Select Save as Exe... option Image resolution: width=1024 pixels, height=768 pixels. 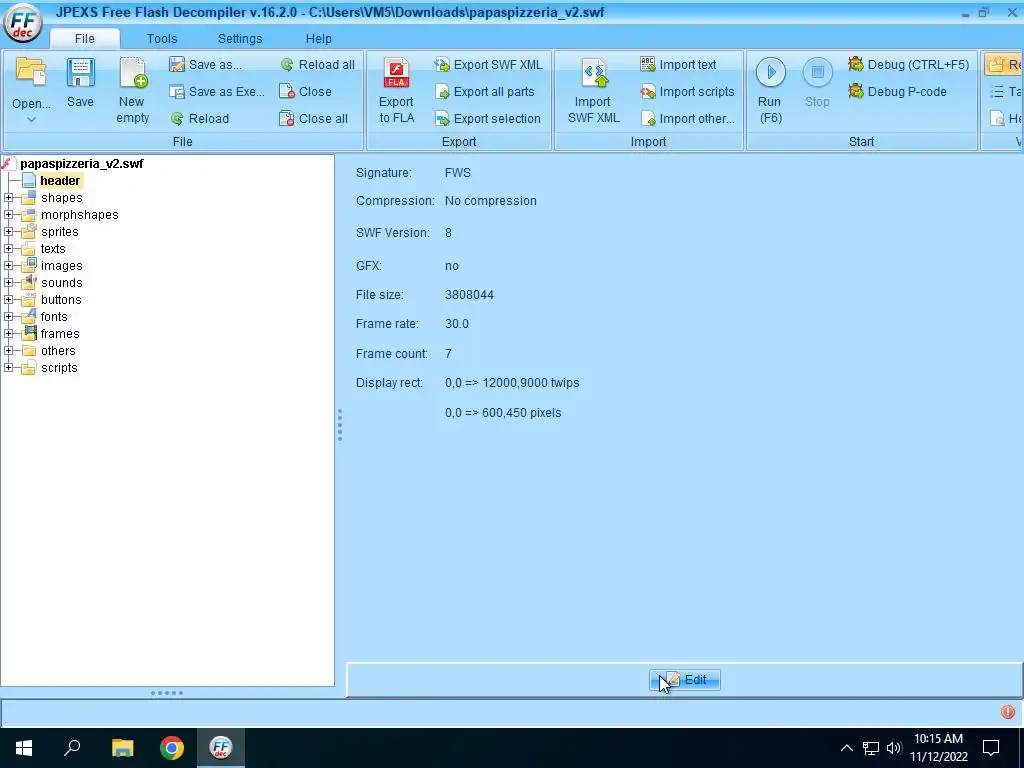(217, 91)
